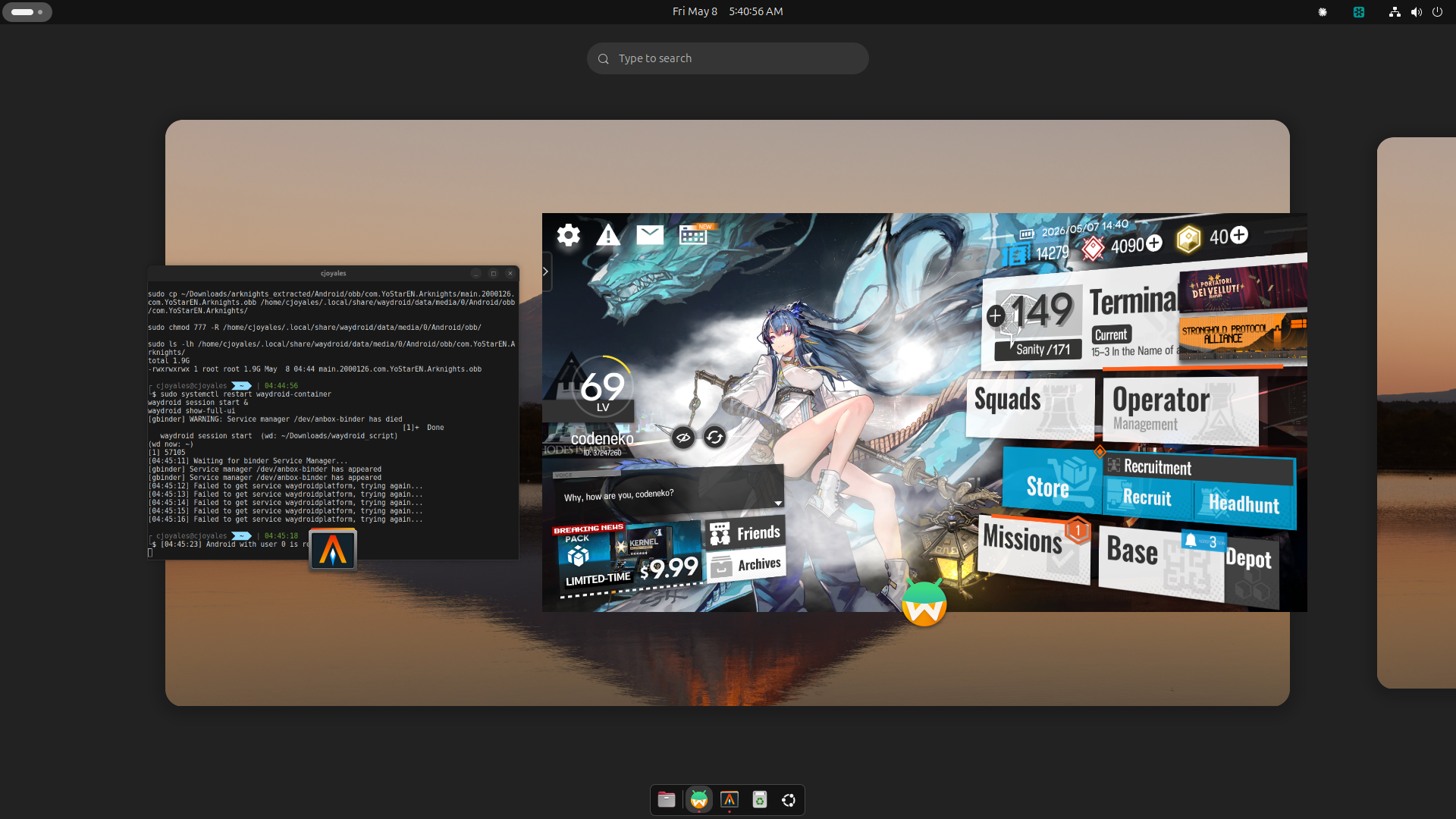Restore sanity with plus beside 149
The width and height of the screenshot is (1456, 819).
[996, 315]
